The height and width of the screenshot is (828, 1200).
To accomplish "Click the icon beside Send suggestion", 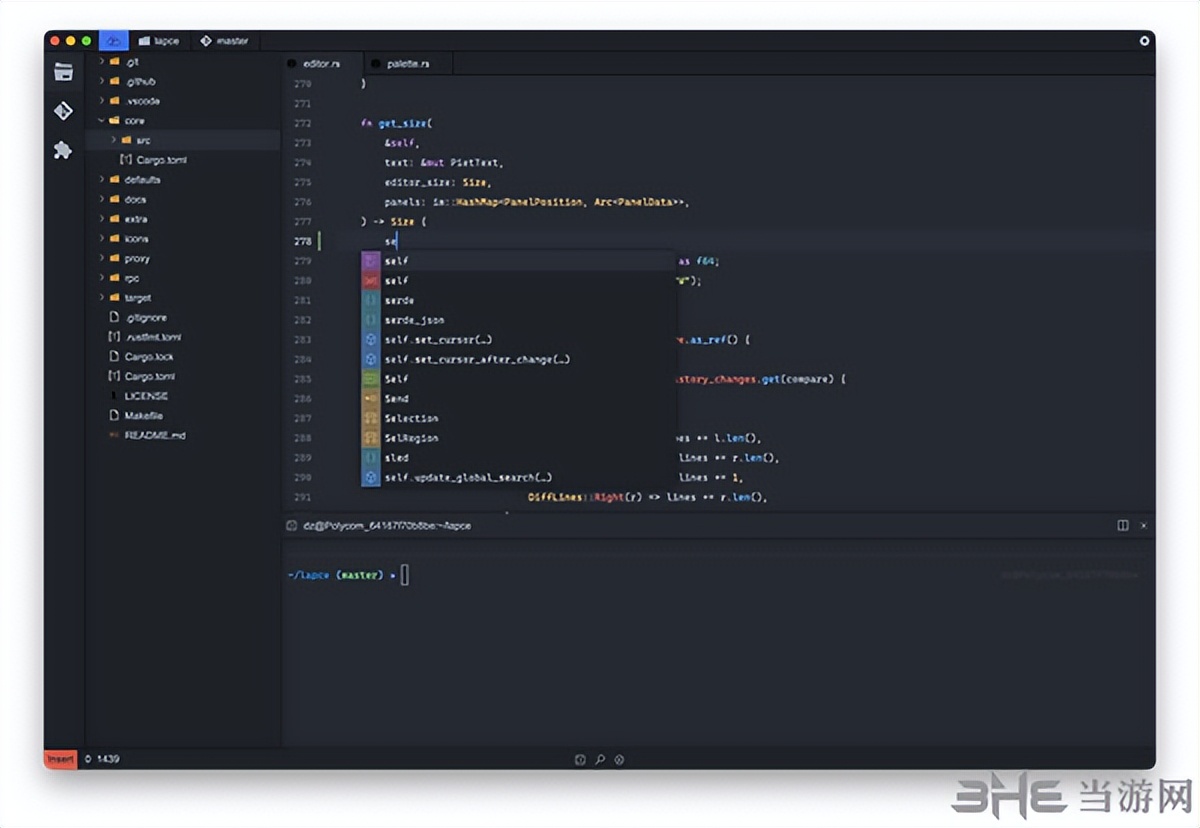I will [x=370, y=398].
